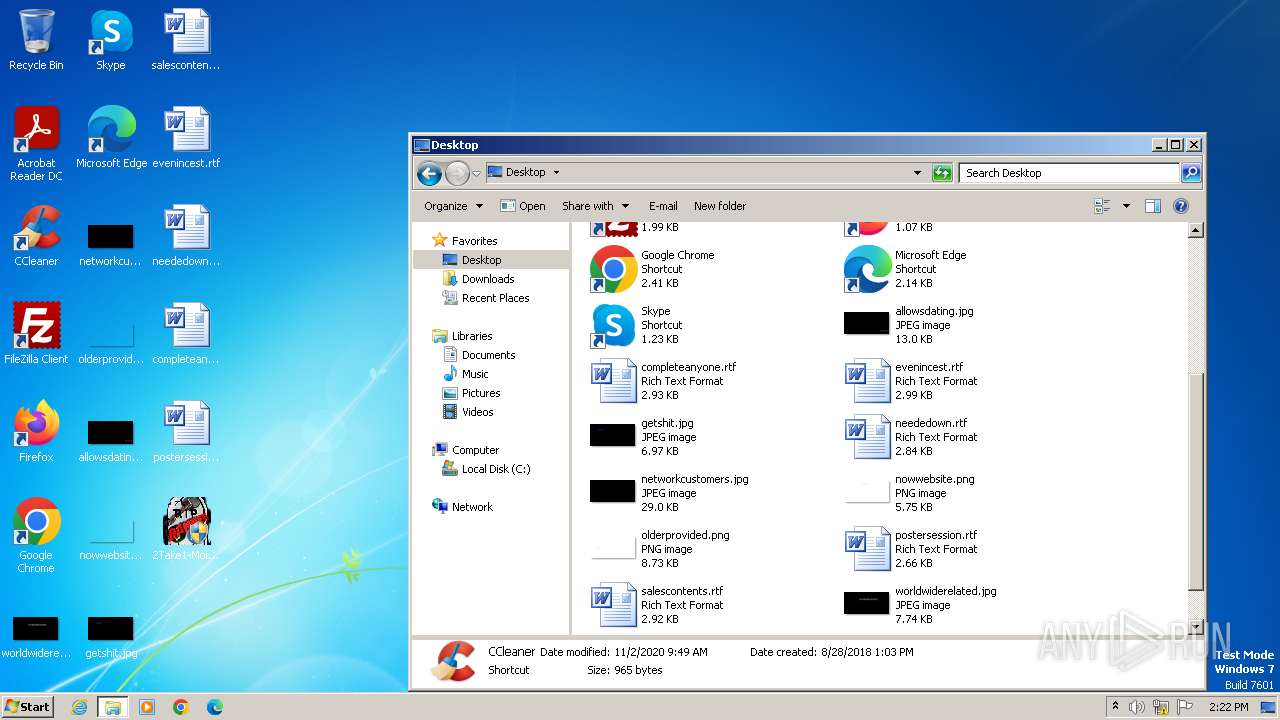Open recent pages dropdown arrow

pos(476,173)
